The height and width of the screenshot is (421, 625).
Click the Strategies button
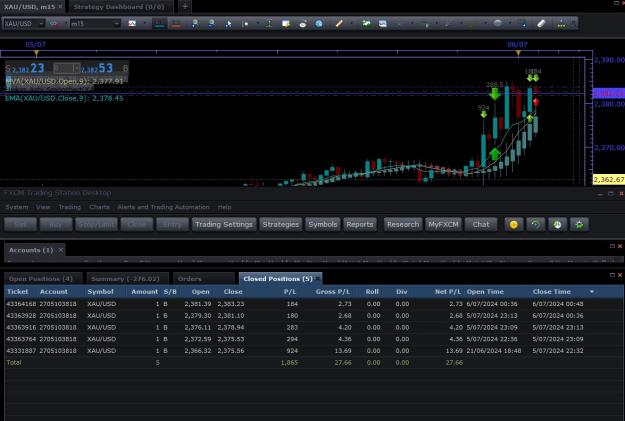point(281,224)
